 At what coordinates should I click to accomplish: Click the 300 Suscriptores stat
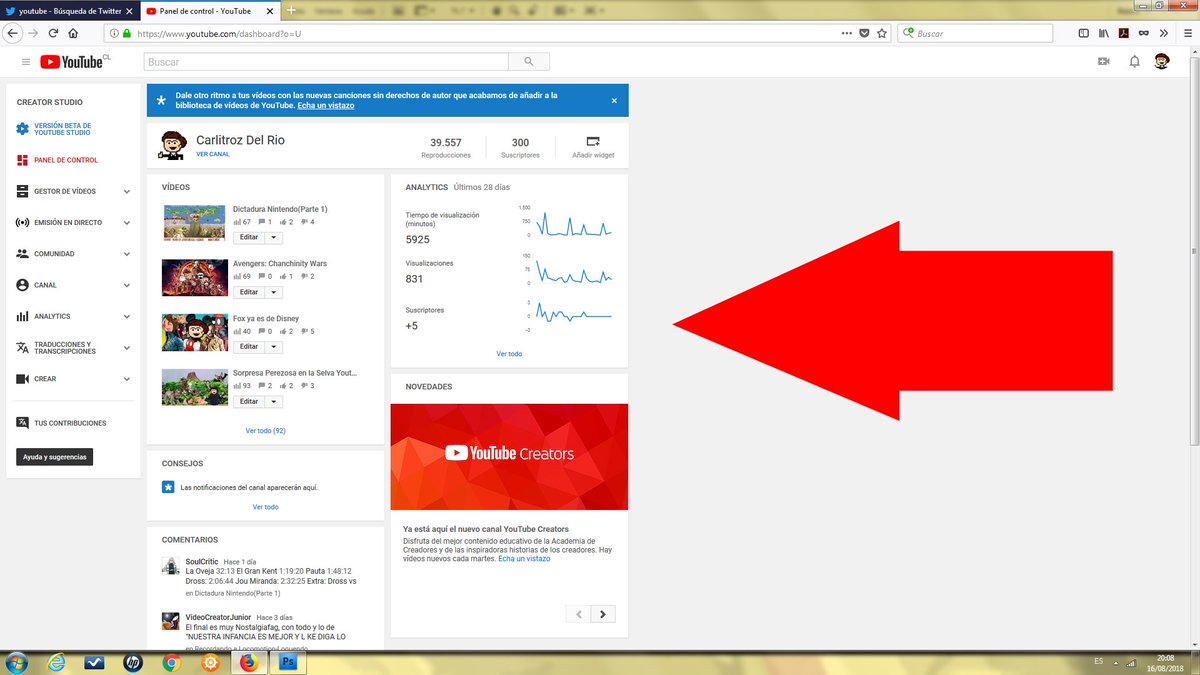coord(520,148)
